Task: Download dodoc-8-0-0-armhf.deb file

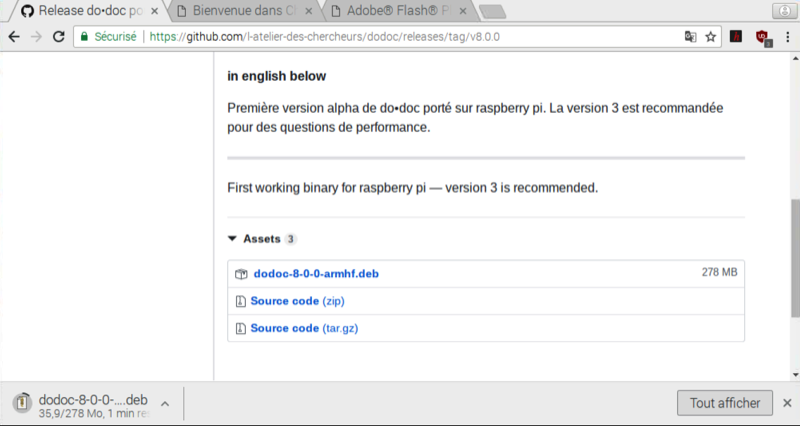Action: click(316, 273)
